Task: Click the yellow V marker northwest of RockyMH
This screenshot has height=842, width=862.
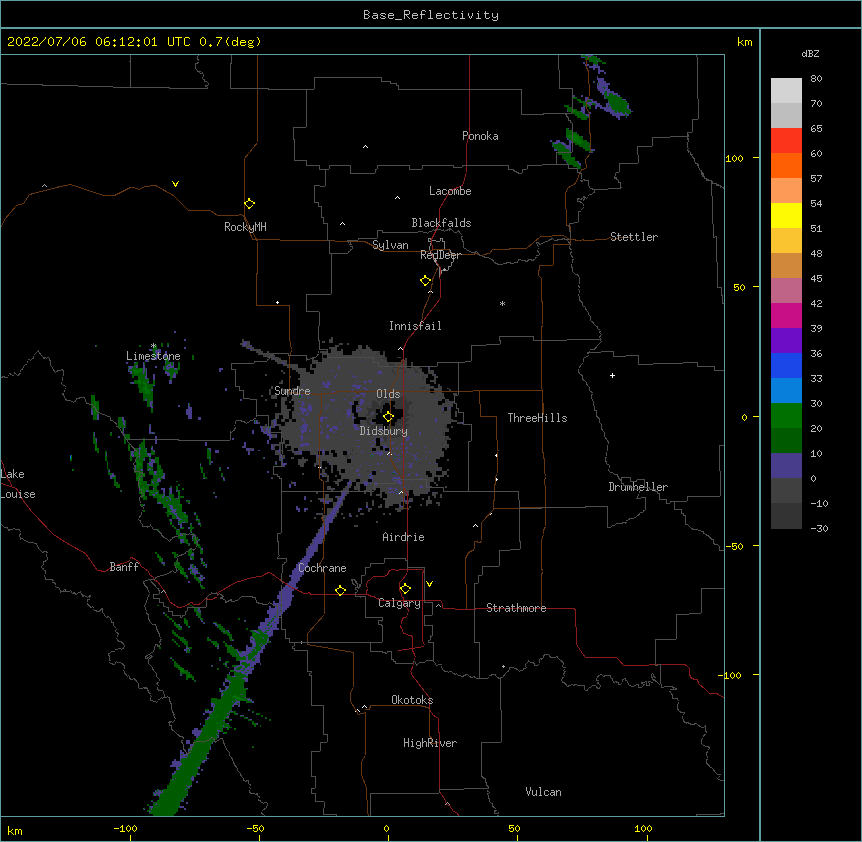Action: (x=175, y=184)
